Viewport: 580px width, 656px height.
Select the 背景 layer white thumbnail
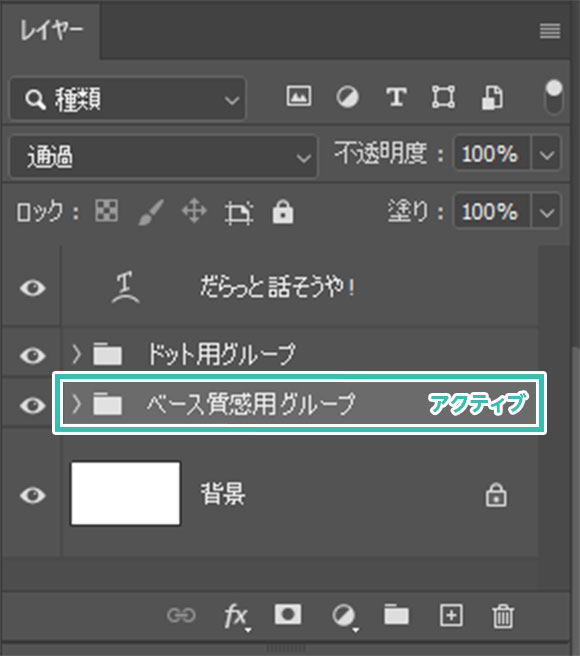tap(126, 494)
